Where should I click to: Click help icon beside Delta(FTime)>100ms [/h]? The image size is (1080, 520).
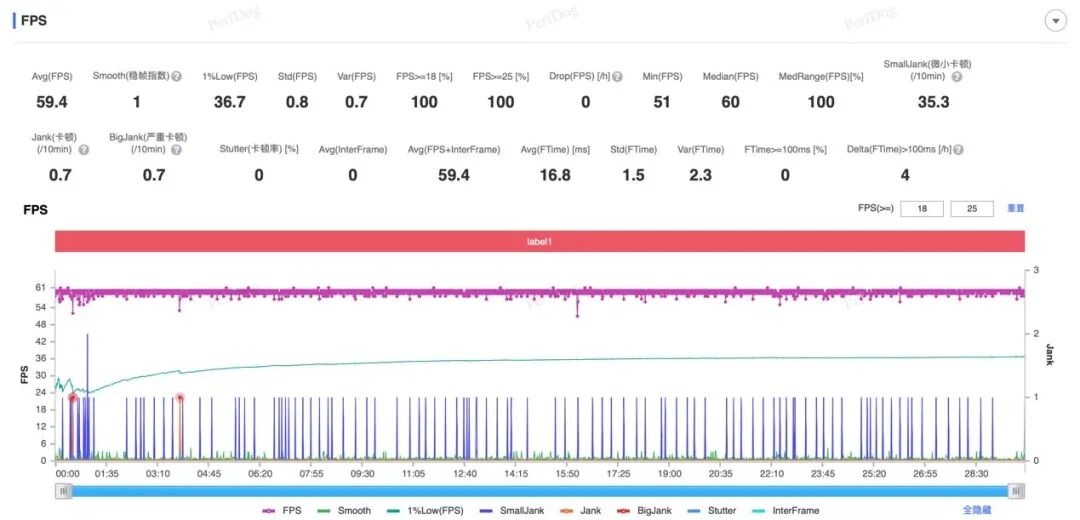(x=958, y=149)
